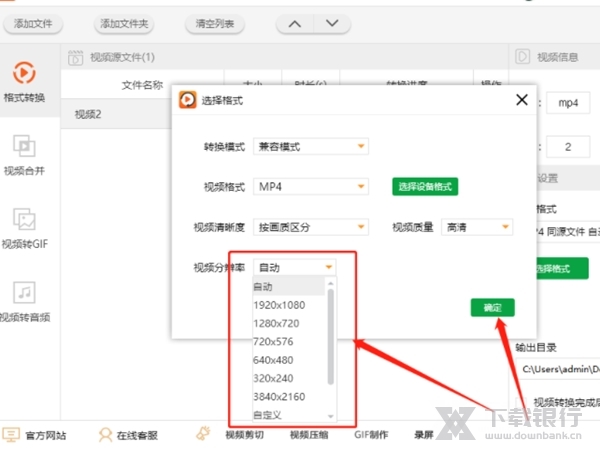This screenshot has width=600, height=449.
Task: Select the 视频2 file row
Action: coord(116,114)
